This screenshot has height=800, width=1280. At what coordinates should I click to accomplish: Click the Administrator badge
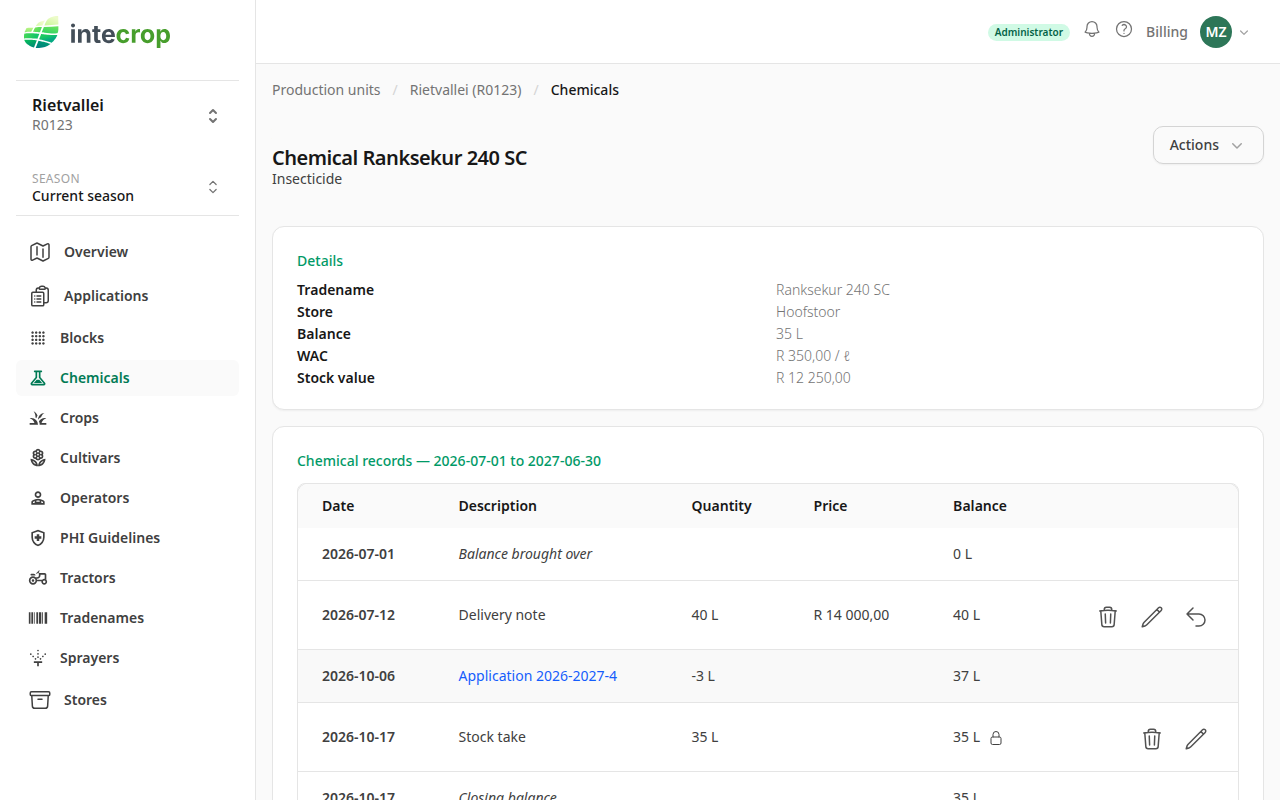pyautogui.click(x=1029, y=32)
